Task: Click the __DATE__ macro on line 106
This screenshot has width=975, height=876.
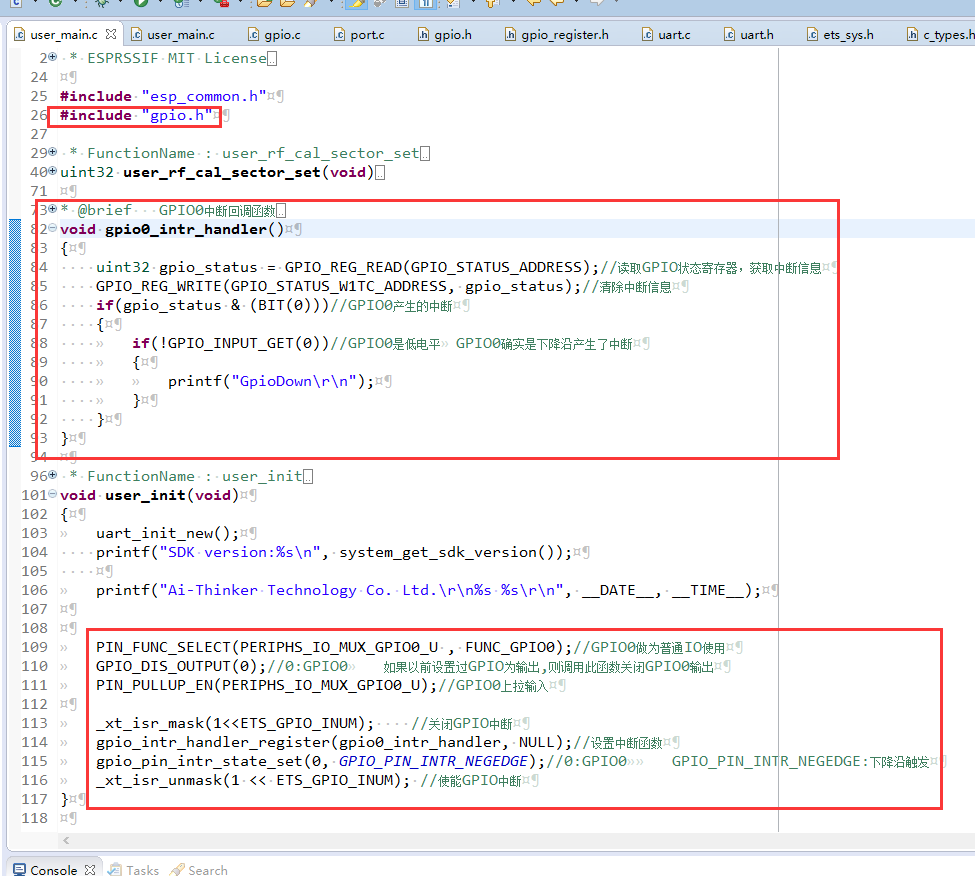Action: pos(617,591)
